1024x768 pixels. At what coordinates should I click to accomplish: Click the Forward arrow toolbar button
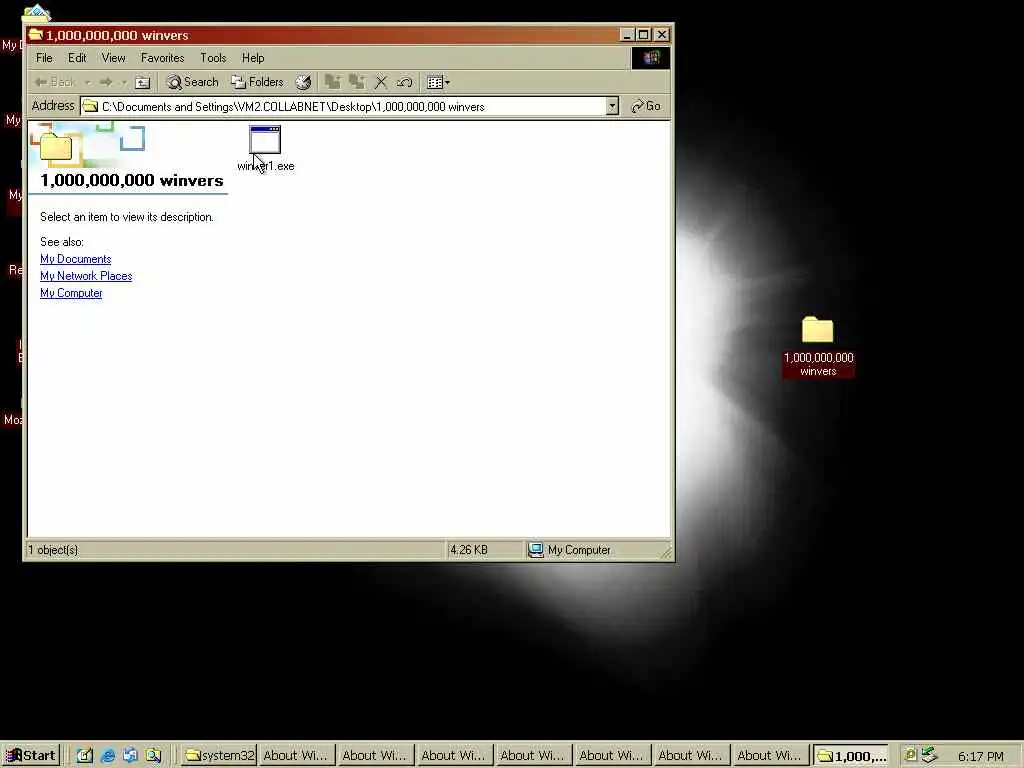coord(106,82)
